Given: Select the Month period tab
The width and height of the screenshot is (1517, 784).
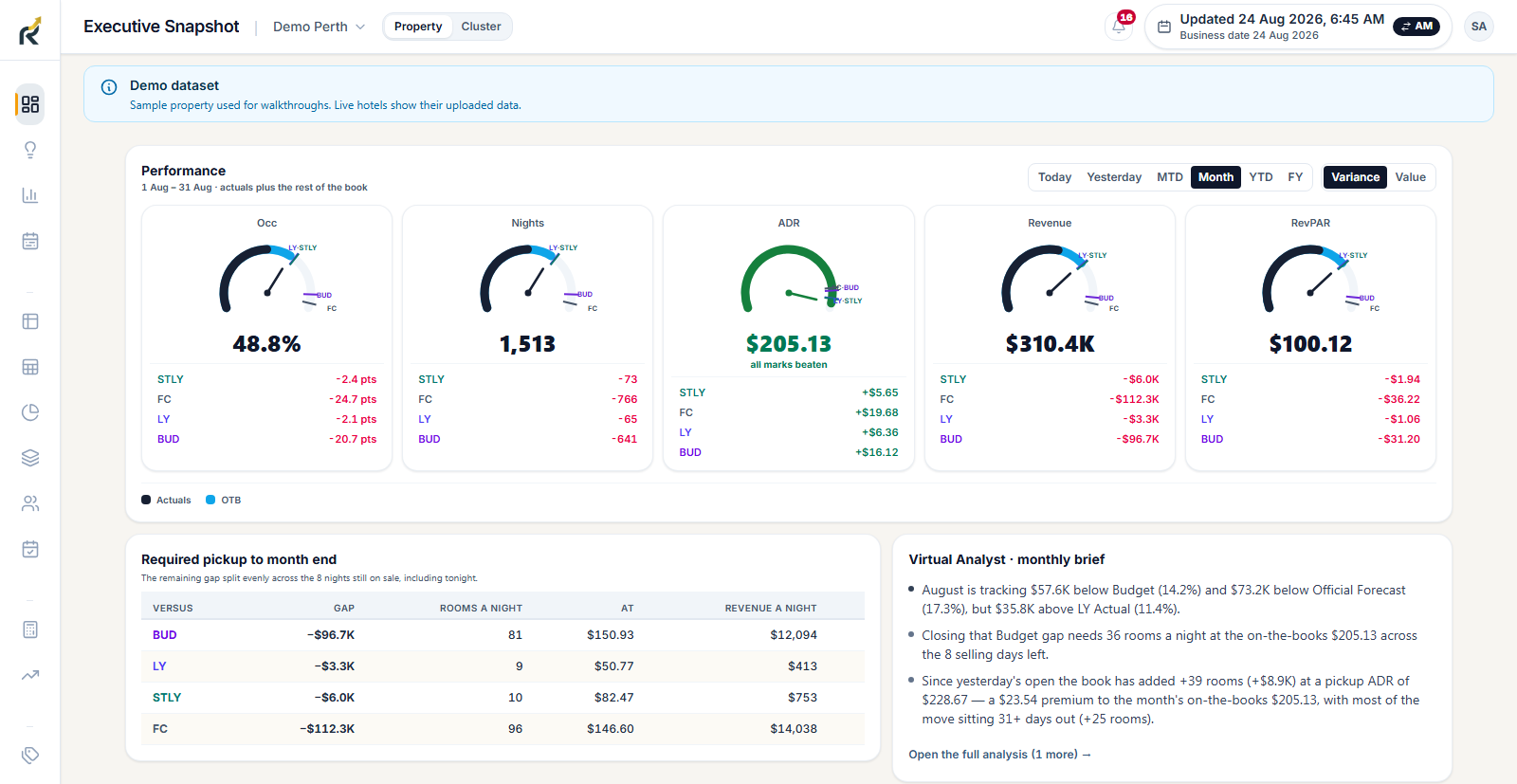Looking at the screenshot, I should pyautogui.click(x=1215, y=177).
